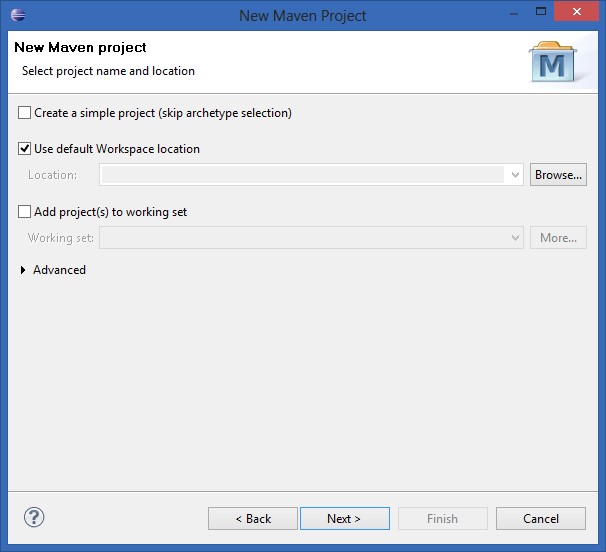Screen dimensions: 606x552
Task: Minimize the New Maven Project window
Action: pos(514,14)
